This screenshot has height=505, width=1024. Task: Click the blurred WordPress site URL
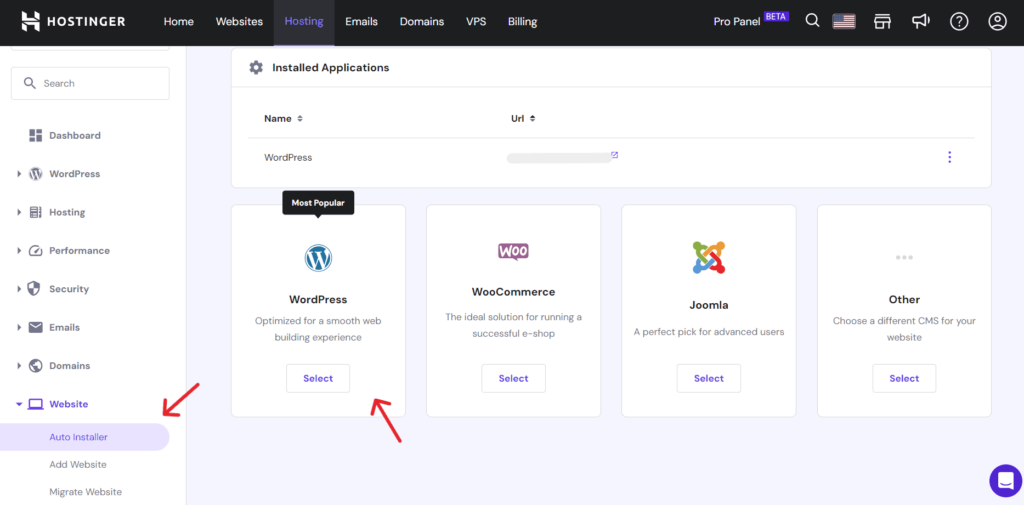[558, 157]
